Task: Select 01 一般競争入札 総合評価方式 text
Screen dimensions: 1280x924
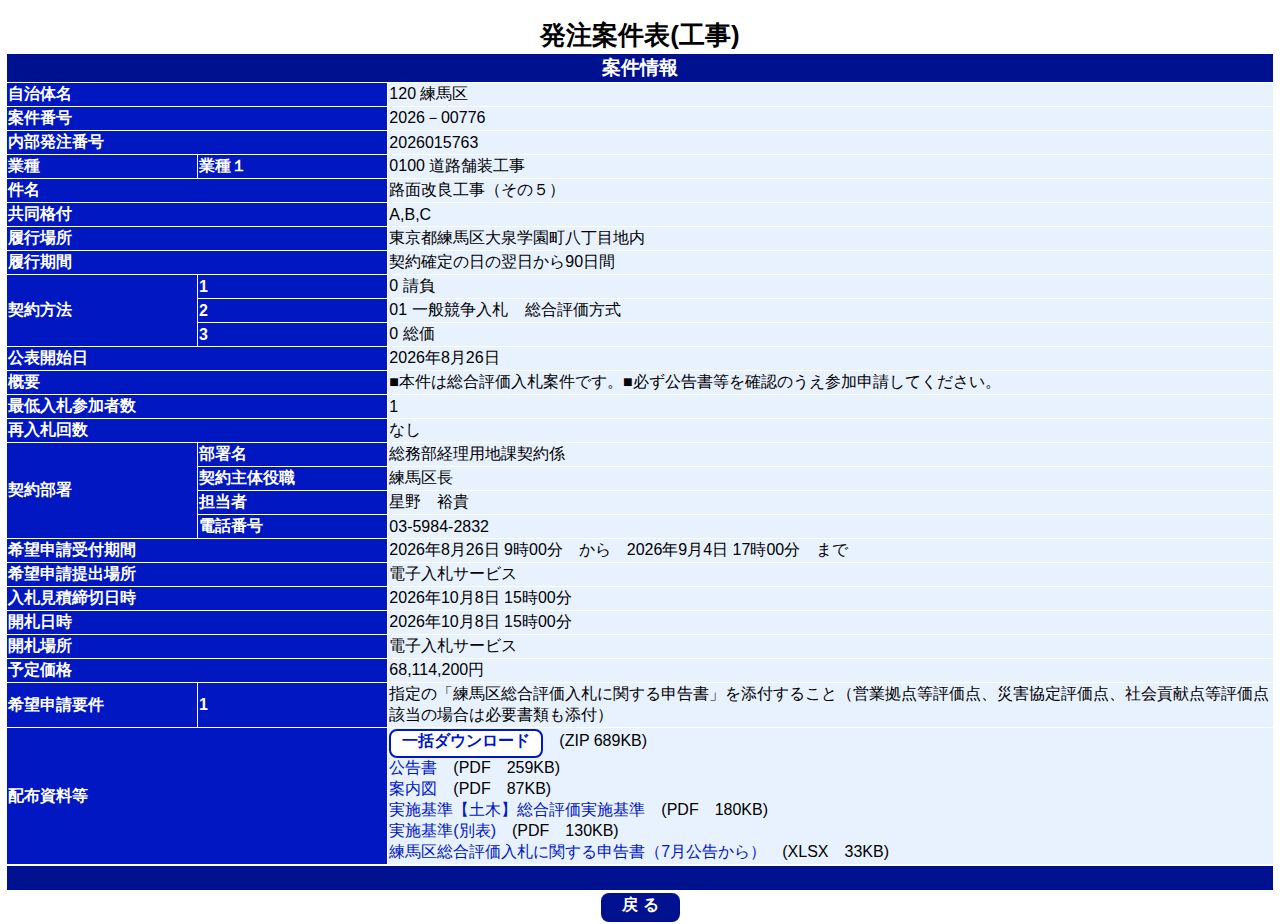Action: [505, 310]
